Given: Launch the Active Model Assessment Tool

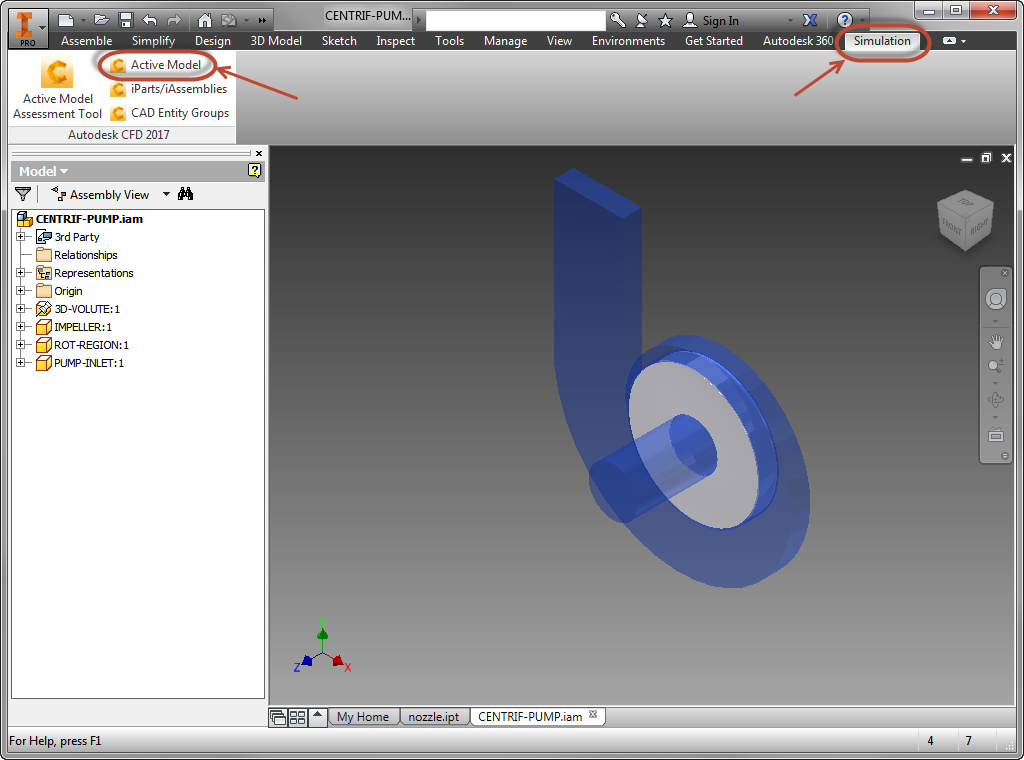Looking at the screenshot, I should click(x=57, y=89).
